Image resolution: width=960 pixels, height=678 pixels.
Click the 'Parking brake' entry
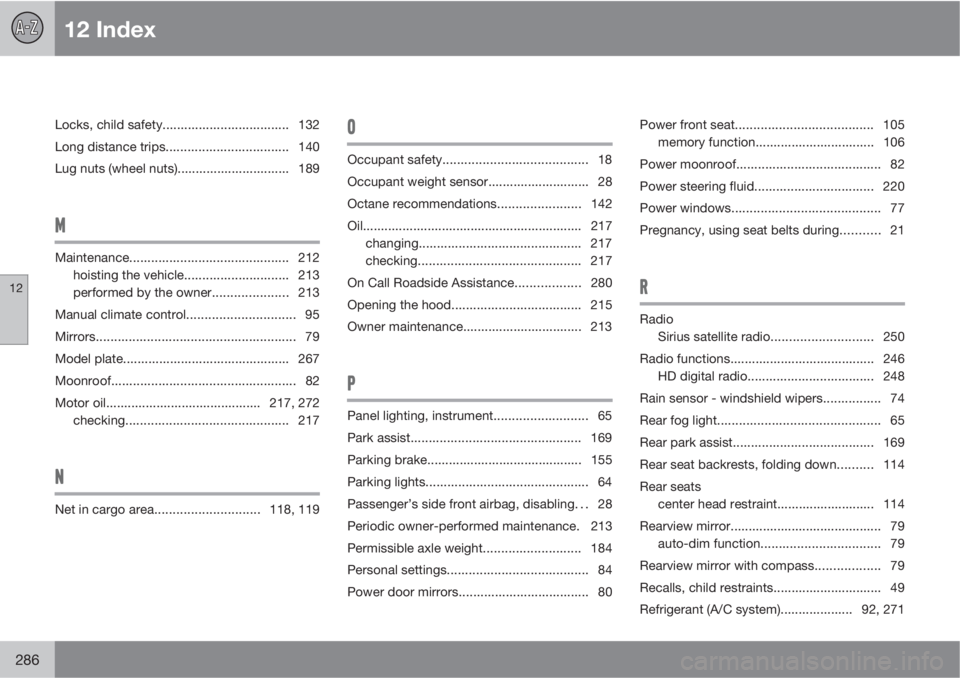coord(479,460)
